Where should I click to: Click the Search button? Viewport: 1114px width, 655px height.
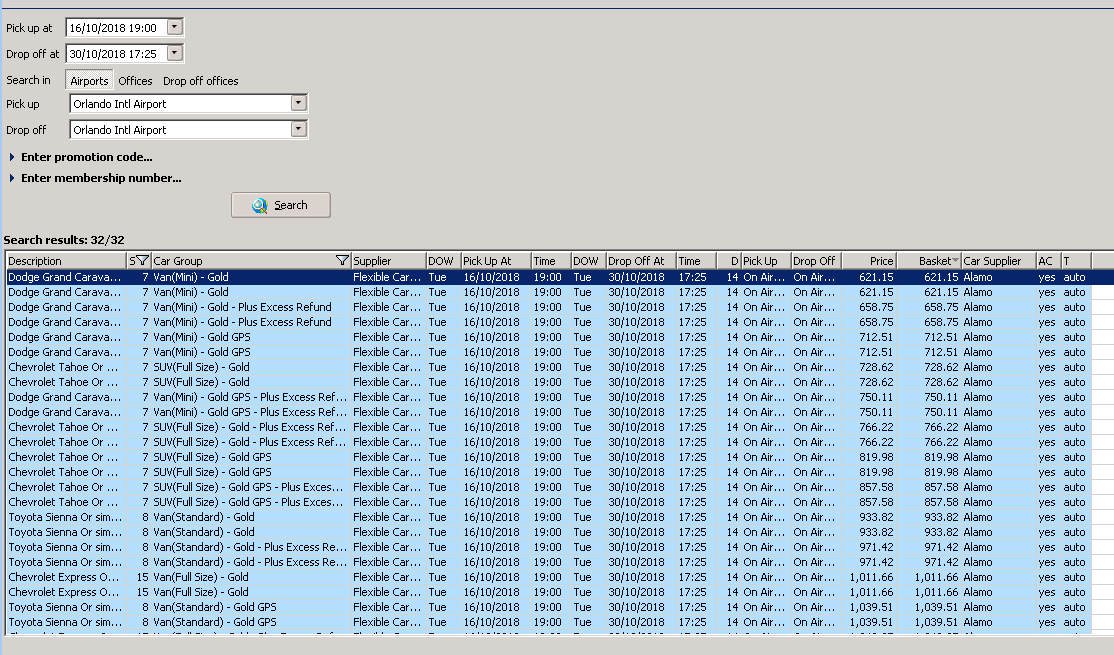tap(281, 205)
